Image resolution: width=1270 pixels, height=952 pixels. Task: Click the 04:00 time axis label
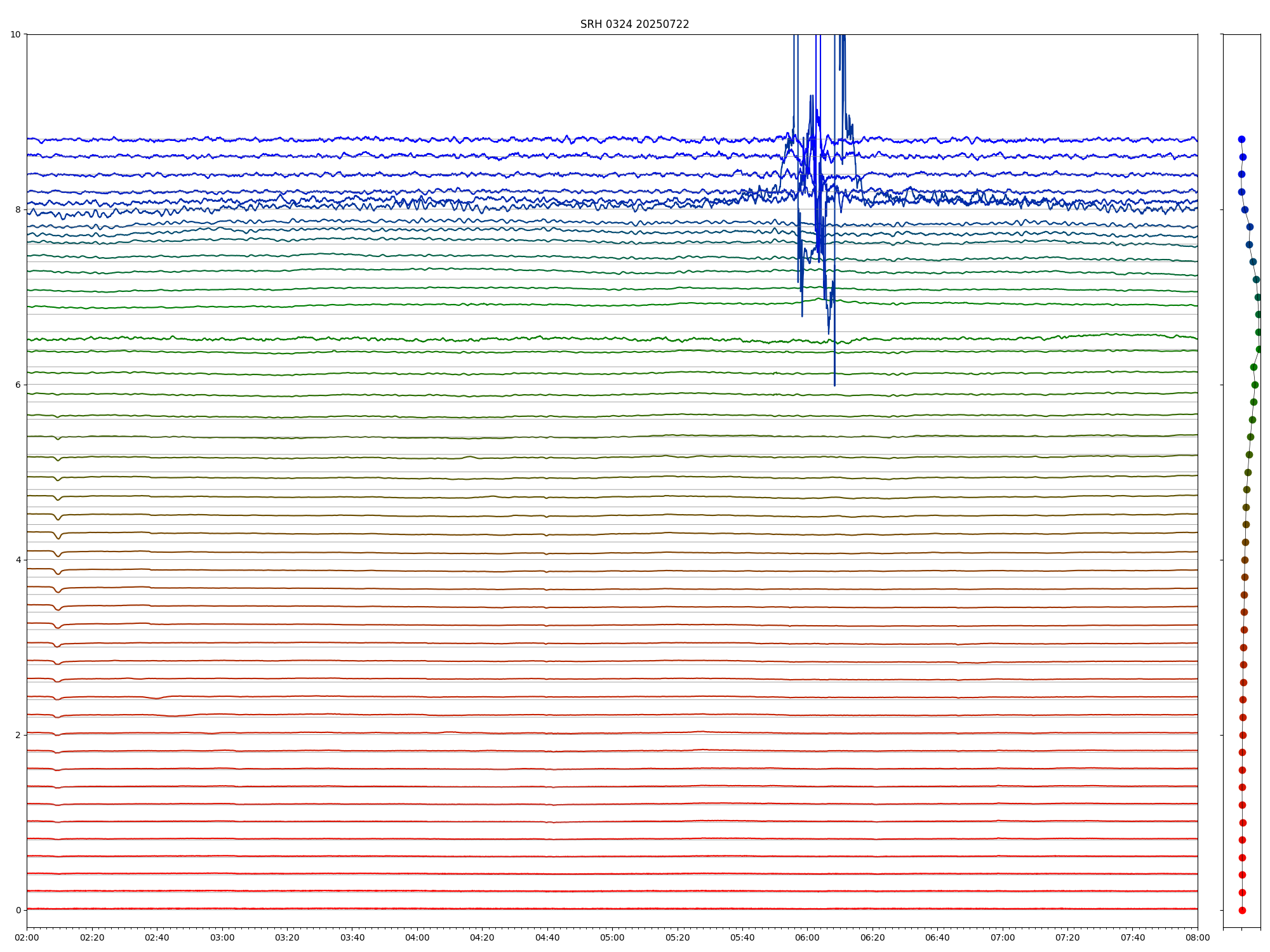click(x=417, y=937)
